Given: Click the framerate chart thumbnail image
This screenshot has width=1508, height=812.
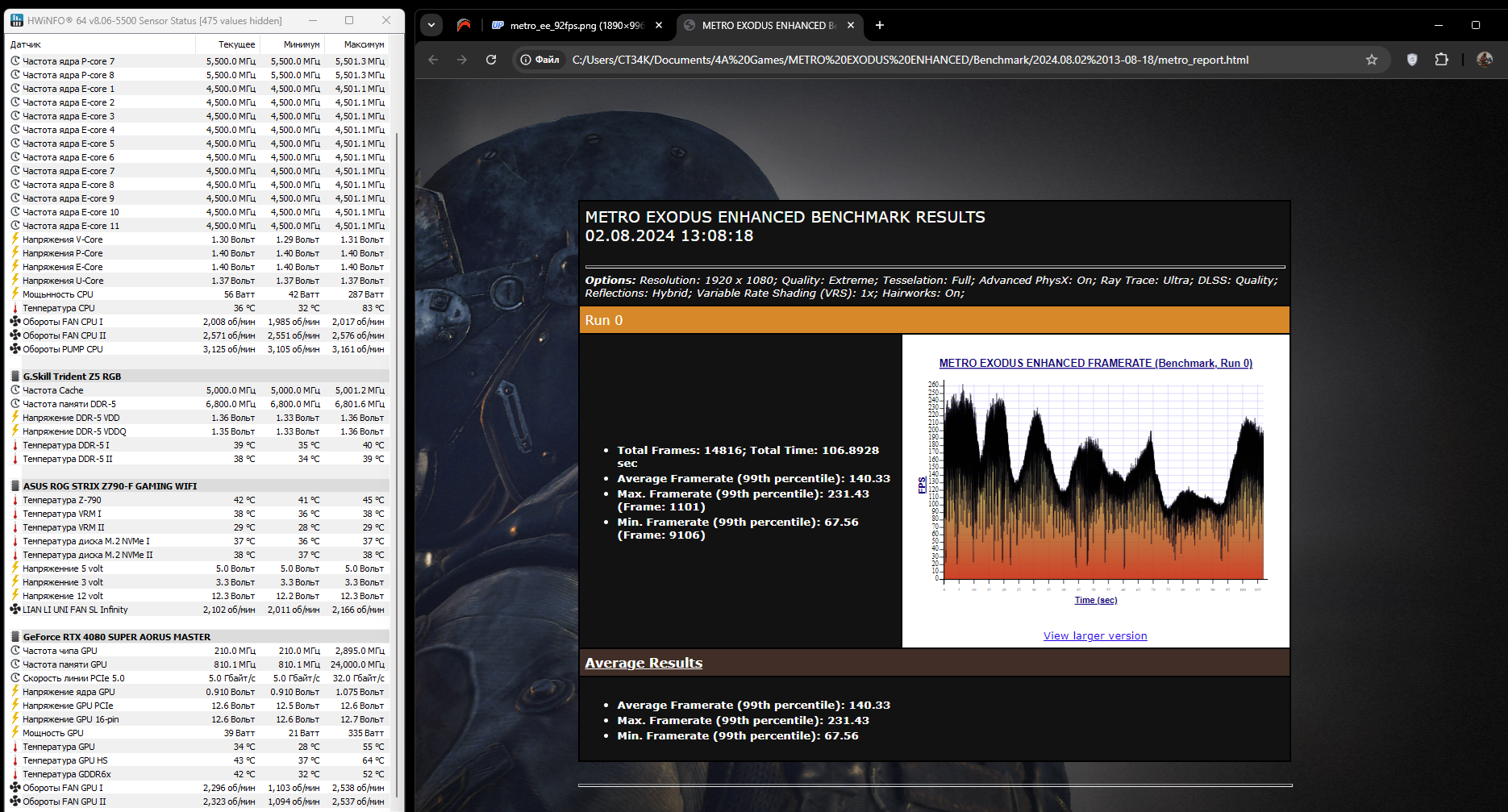Looking at the screenshot, I should 1094,481.
